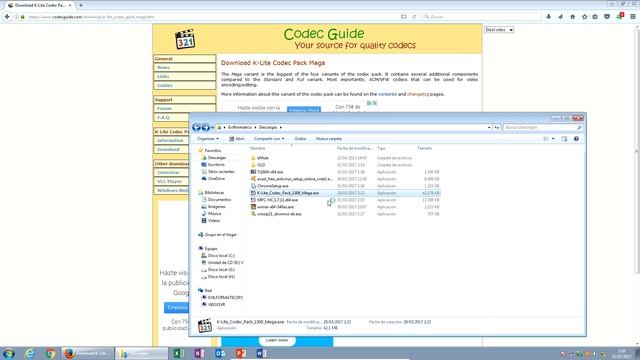Click the Forum link on Codec Guide
Image resolution: width=640 pixels, height=360 pixels.
click(x=164, y=109)
